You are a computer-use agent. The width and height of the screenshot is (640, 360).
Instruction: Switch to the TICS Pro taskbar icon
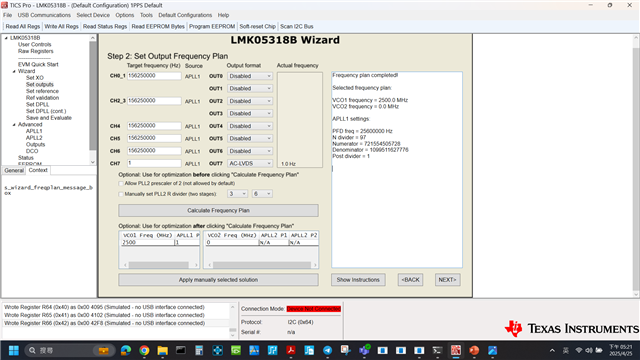[x=456, y=350]
